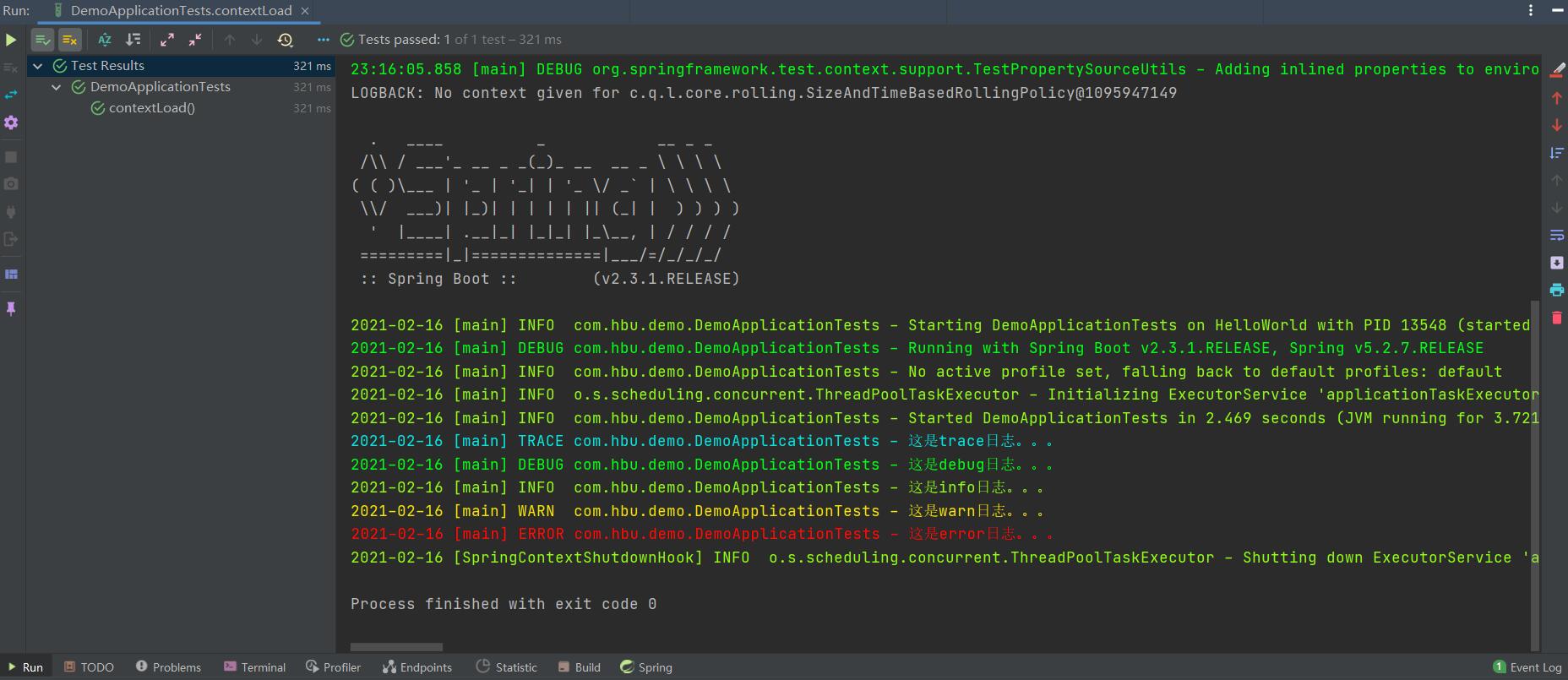1568x680 pixels.
Task: Click the Attach debugger plug icon
Action: [11, 211]
